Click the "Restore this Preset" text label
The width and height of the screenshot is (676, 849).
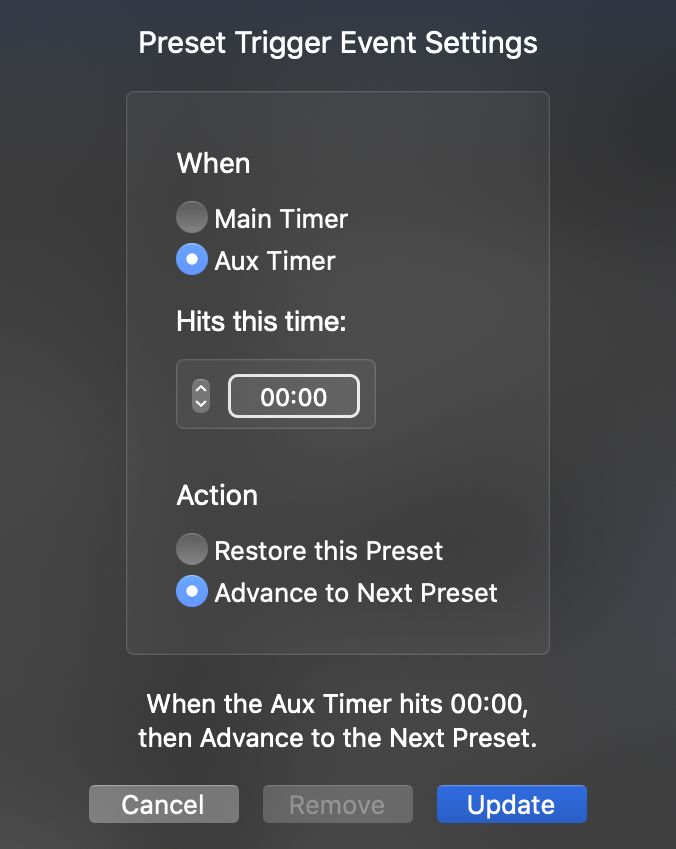coord(328,551)
